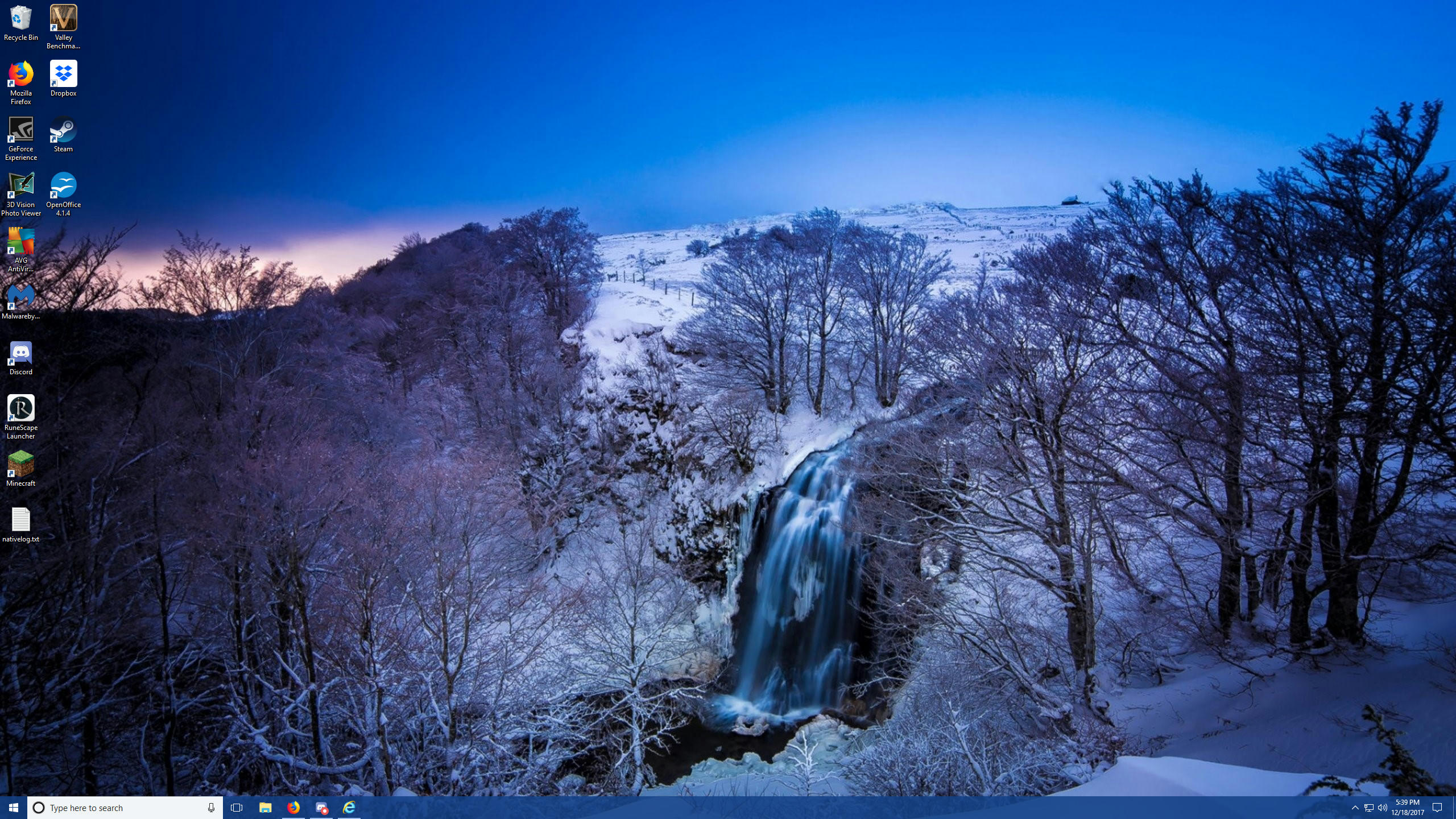Screen dimensions: 1456x819
Task: Click the Dropbox desktop shortcut
Action: (63, 78)
